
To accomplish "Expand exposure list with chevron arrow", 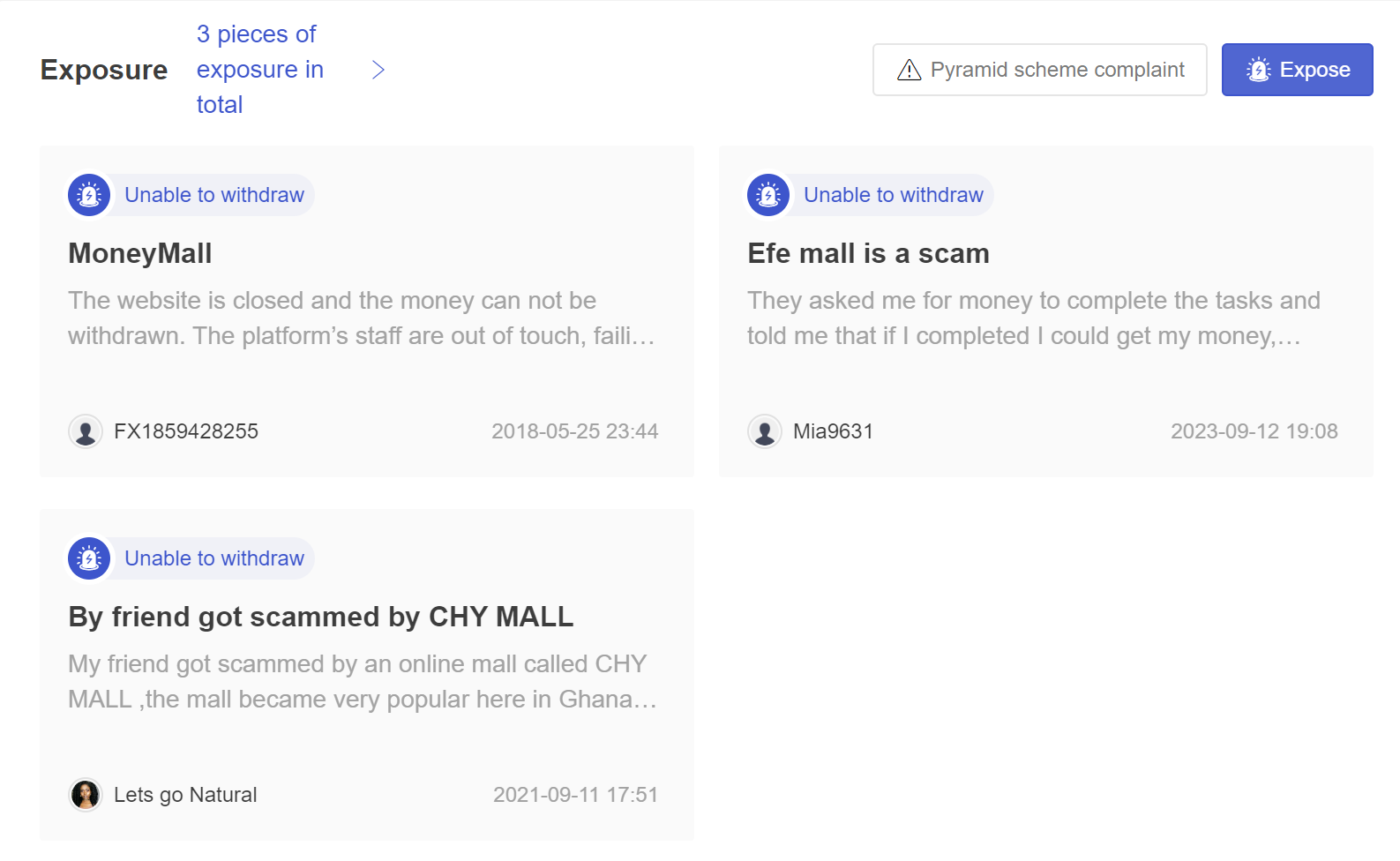I will (x=378, y=70).
